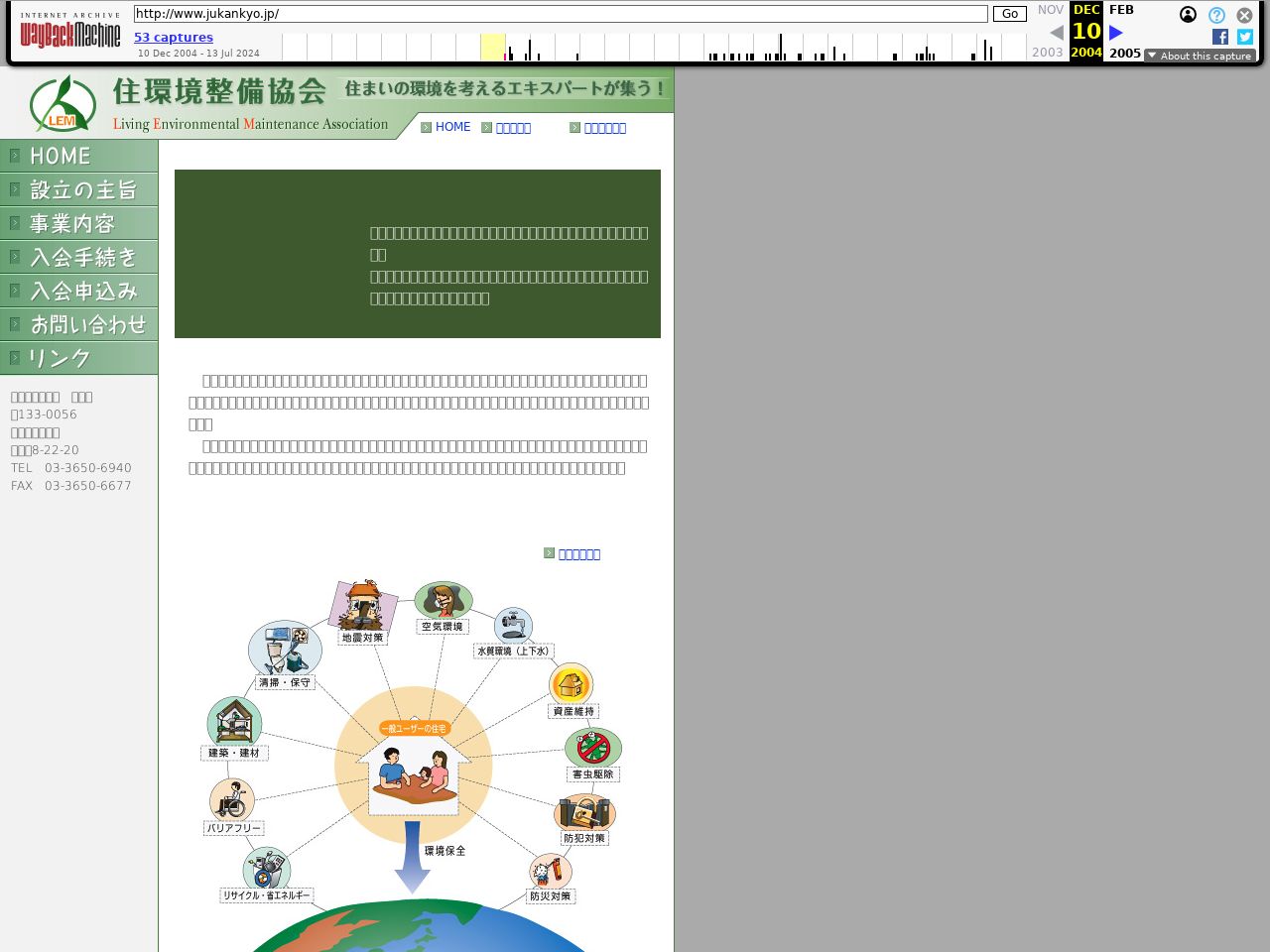Open the 53 captures link
This screenshot has height=952, width=1270.
click(x=174, y=38)
